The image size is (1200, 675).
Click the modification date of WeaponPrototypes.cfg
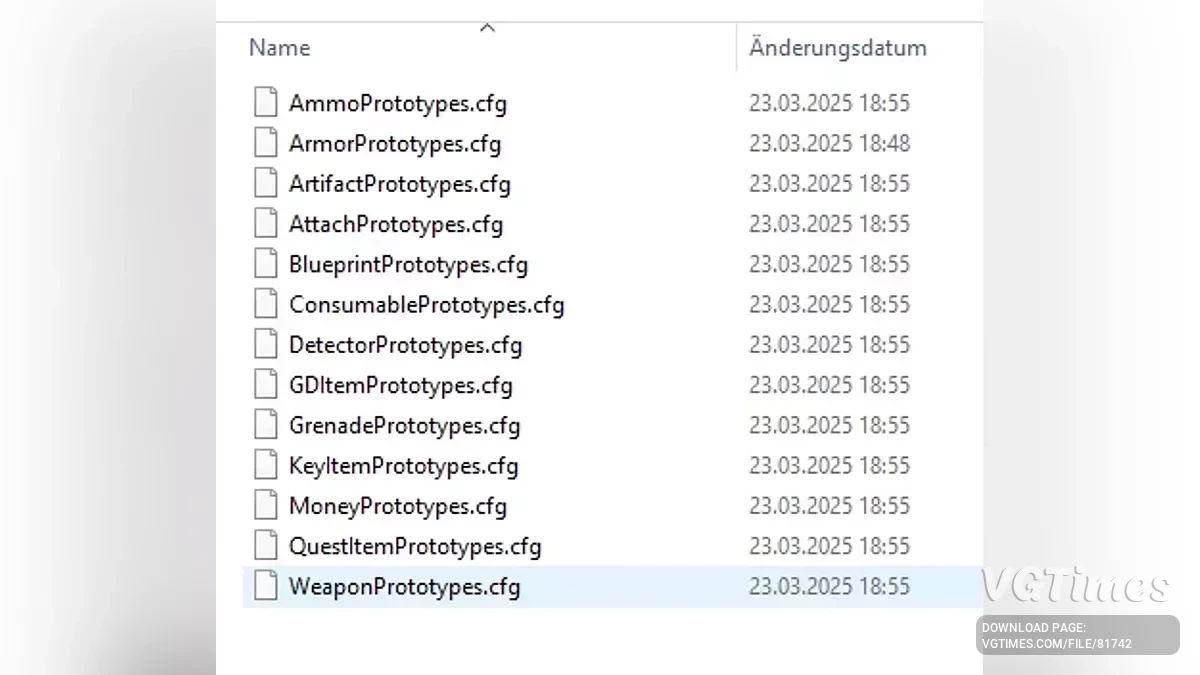[x=829, y=586]
